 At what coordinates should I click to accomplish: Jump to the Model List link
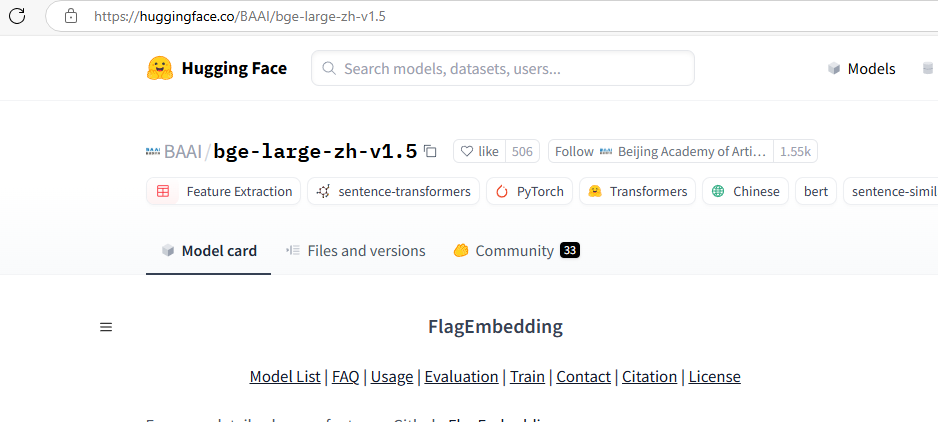(285, 377)
